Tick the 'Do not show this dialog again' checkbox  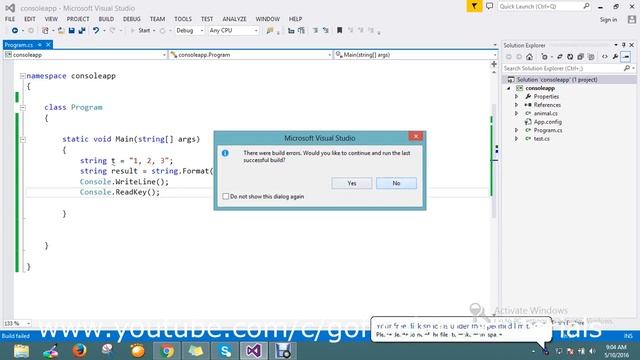click(226, 196)
